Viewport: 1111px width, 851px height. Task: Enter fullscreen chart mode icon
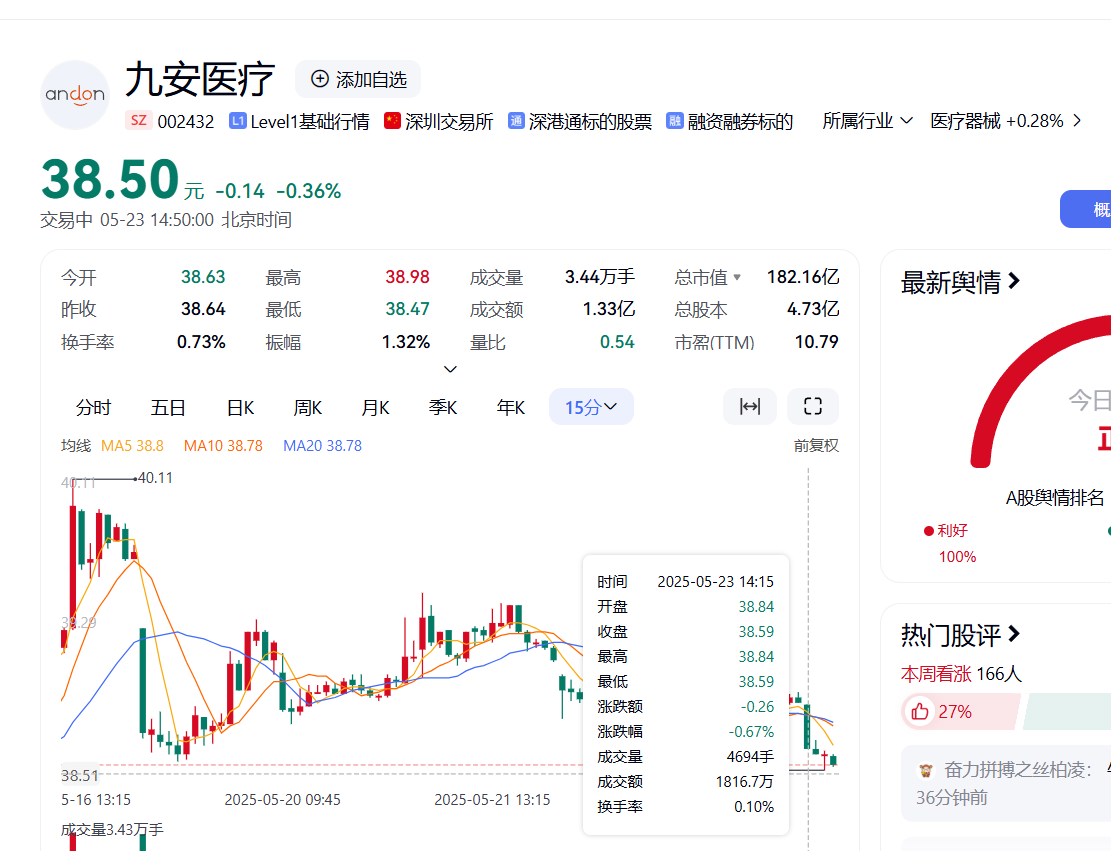pos(813,406)
